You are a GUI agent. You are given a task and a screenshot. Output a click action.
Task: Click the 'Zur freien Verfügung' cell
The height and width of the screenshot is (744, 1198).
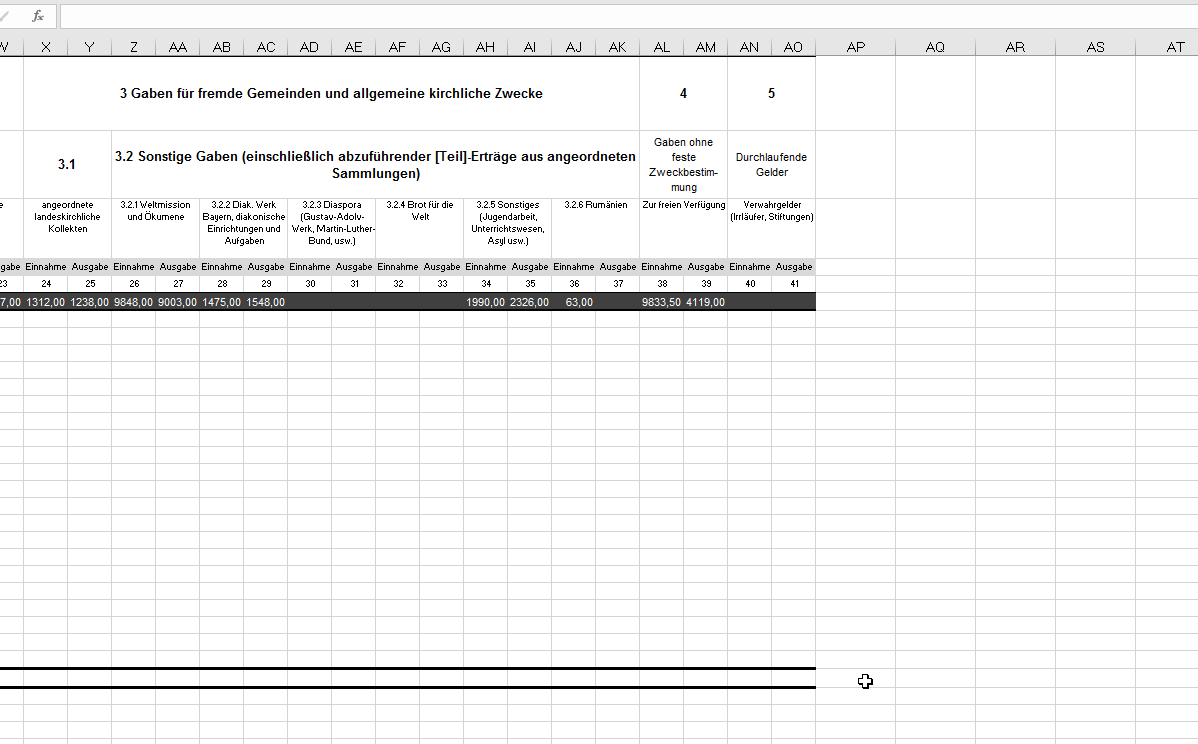point(683,227)
